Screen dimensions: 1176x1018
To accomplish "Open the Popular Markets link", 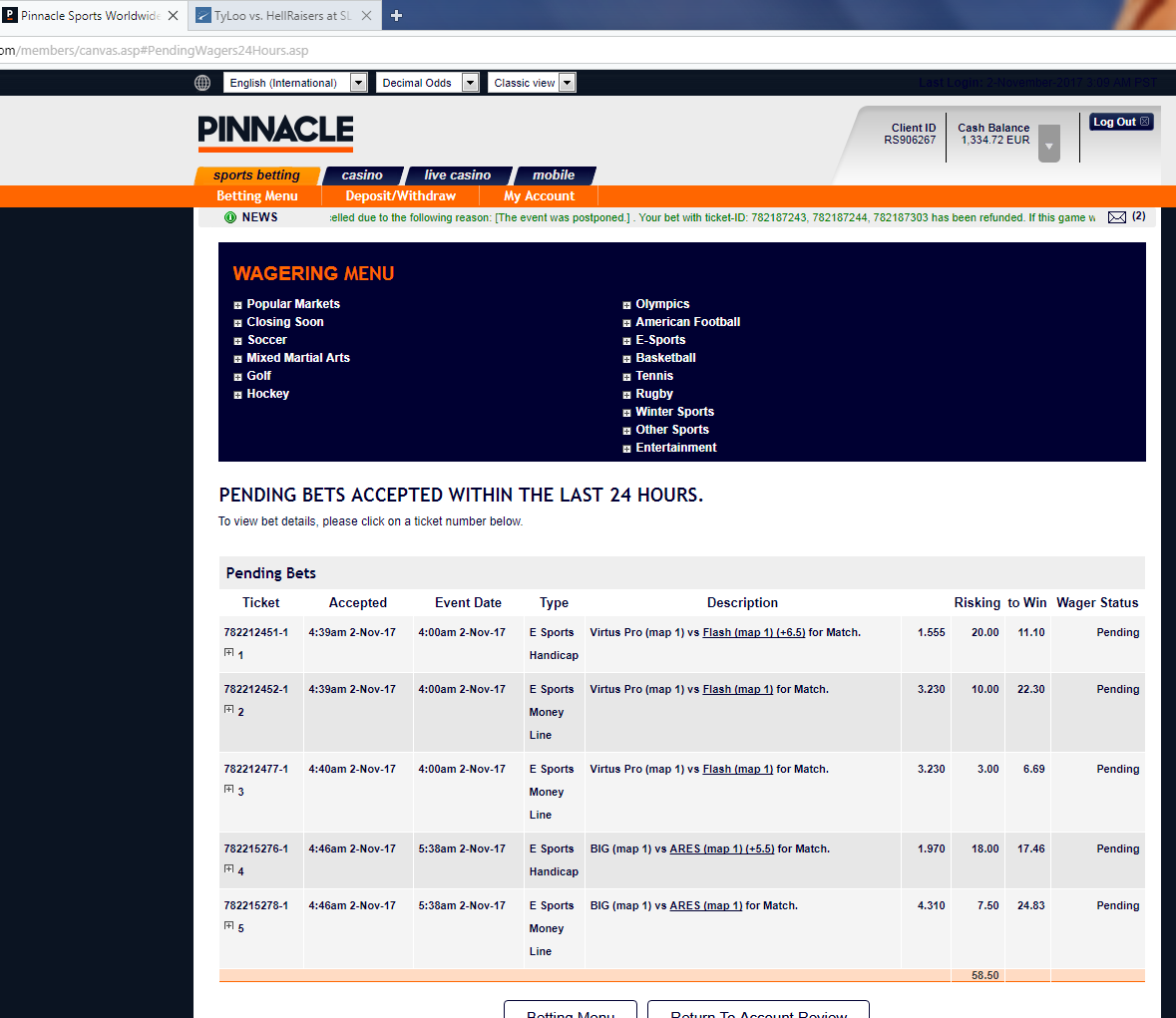I will coord(293,303).
